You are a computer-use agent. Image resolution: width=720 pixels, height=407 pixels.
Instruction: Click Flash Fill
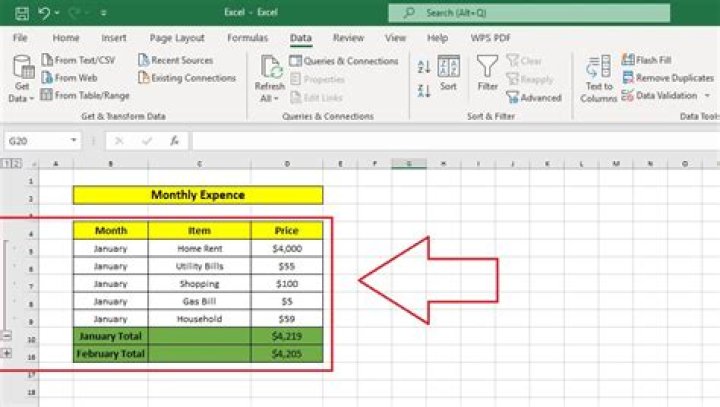point(647,60)
